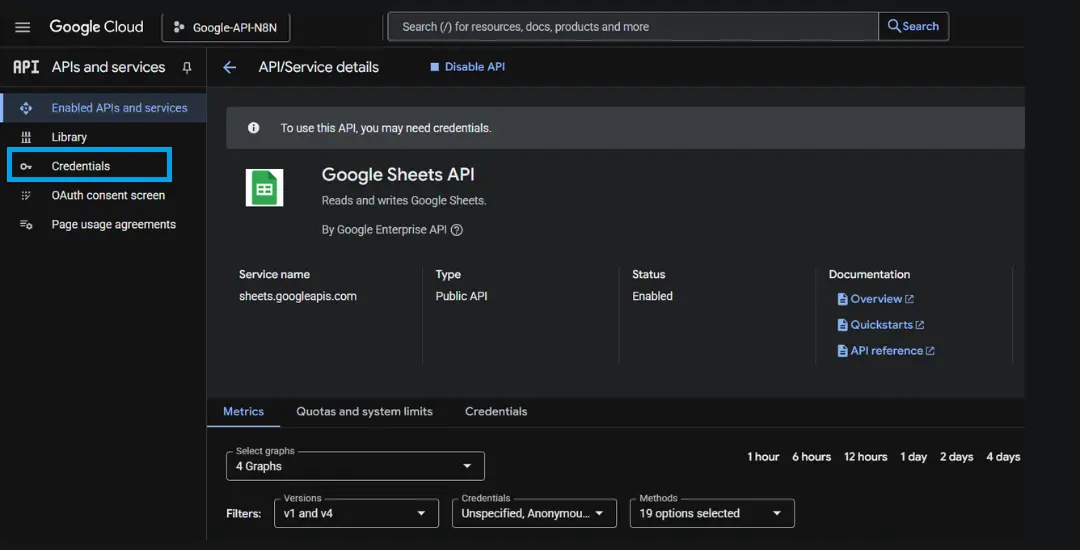Switch to the Metrics tab
This screenshot has width=1080, height=550.
[x=243, y=412]
